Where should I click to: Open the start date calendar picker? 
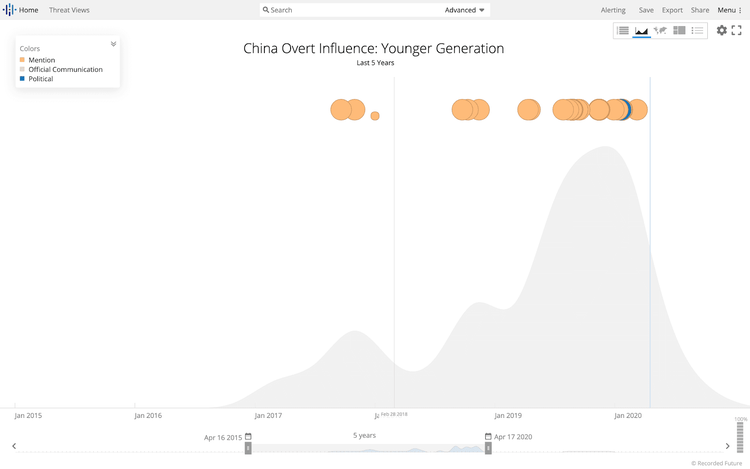pos(248,437)
